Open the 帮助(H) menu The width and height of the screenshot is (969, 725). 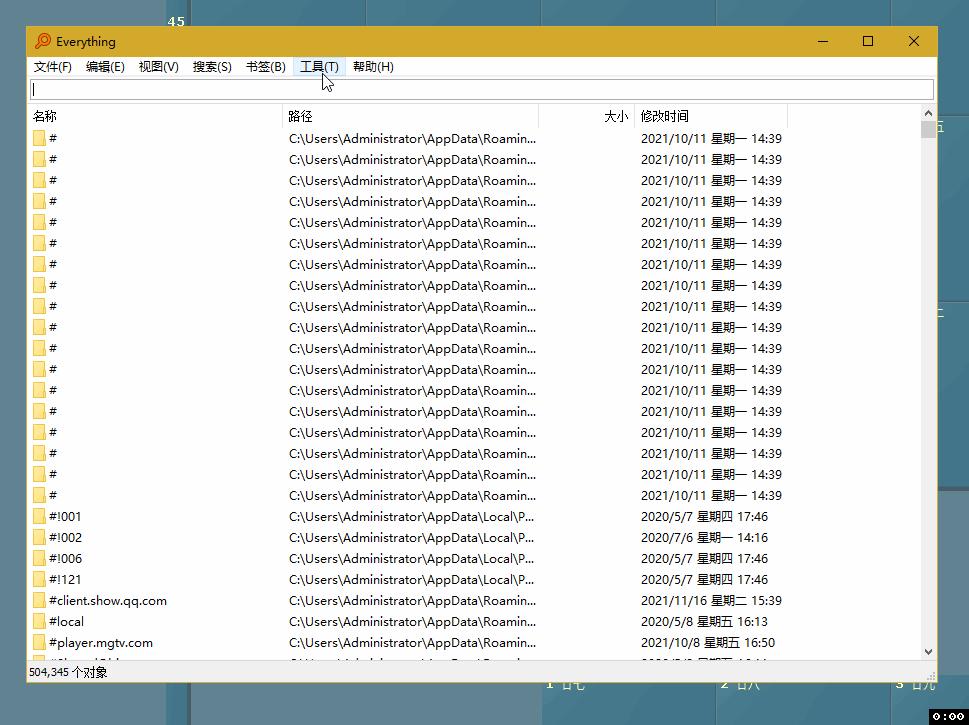(373, 66)
